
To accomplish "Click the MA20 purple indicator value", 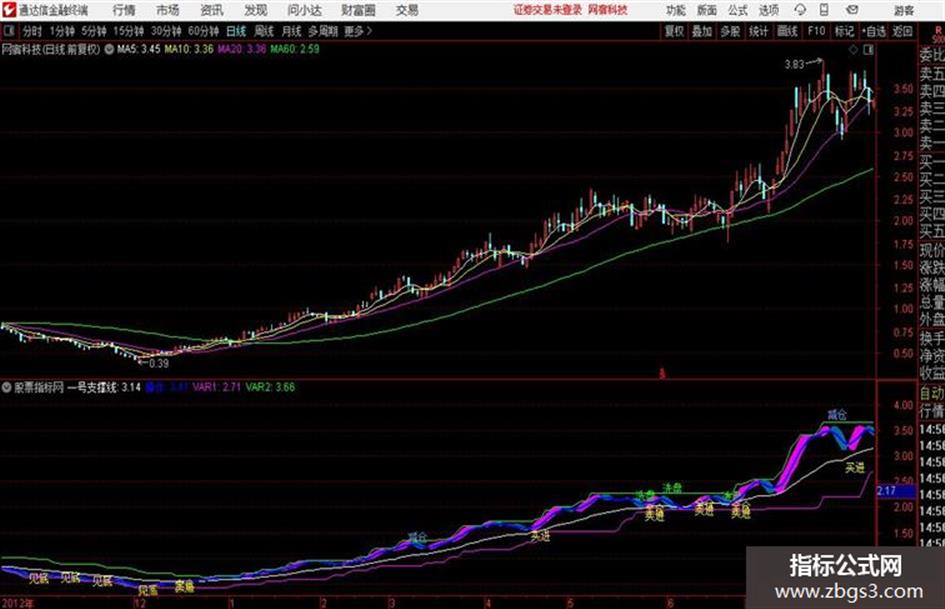I will 242,49.
